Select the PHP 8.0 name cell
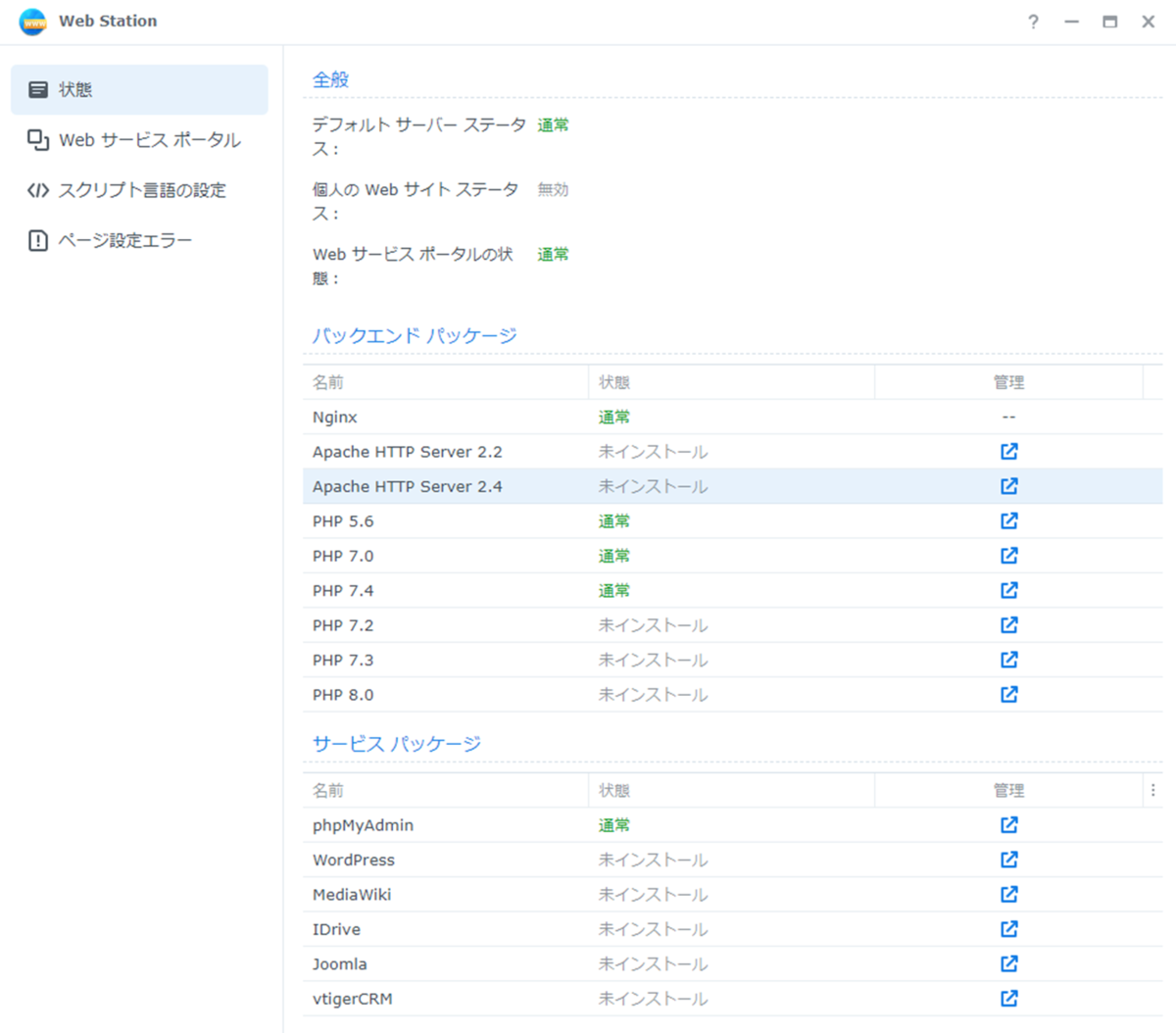Image resolution: width=1176 pixels, height=1033 pixels. (343, 695)
